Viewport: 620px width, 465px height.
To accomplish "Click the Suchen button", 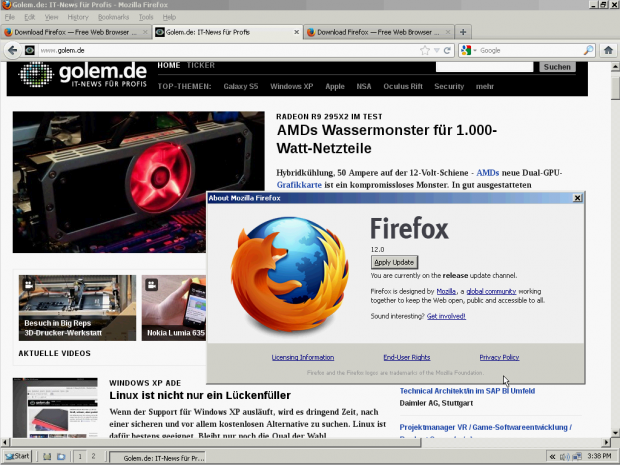I will coord(557,67).
